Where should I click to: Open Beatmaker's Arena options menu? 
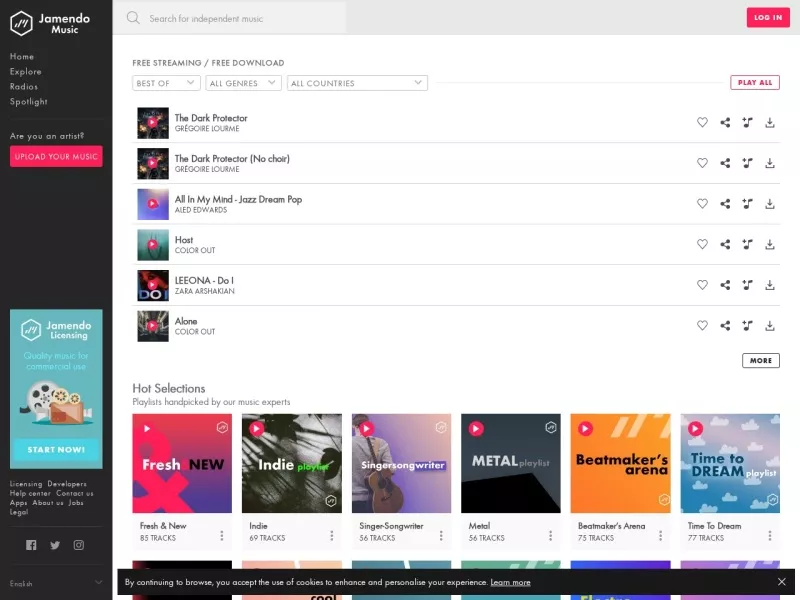click(x=660, y=535)
